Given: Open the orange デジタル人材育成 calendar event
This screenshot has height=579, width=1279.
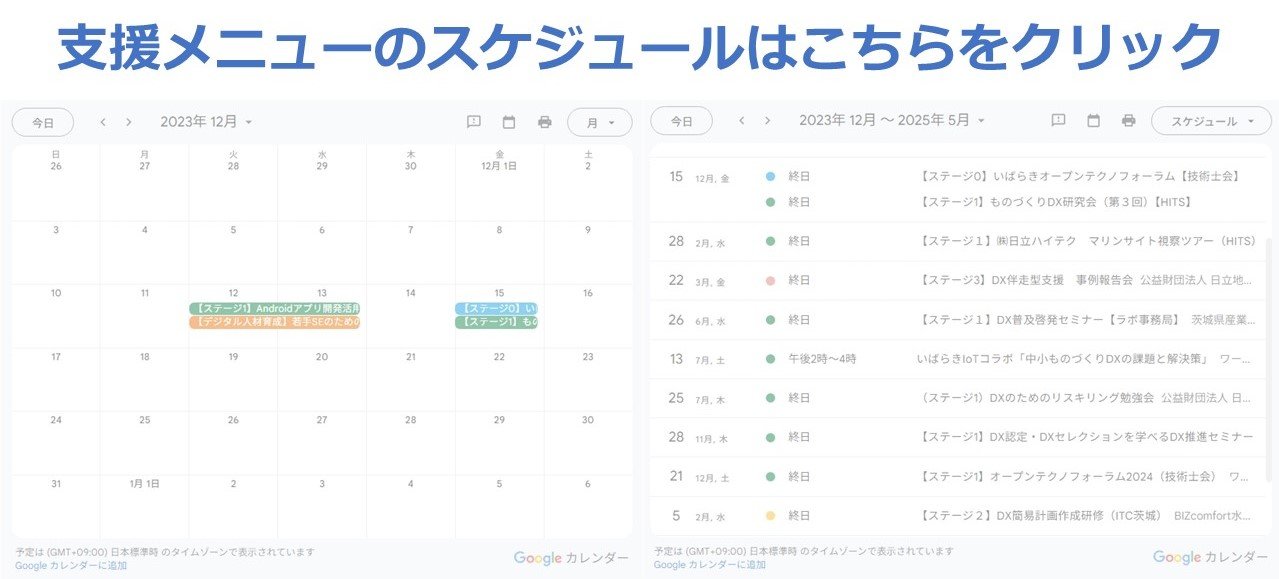Looking at the screenshot, I should [275, 323].
